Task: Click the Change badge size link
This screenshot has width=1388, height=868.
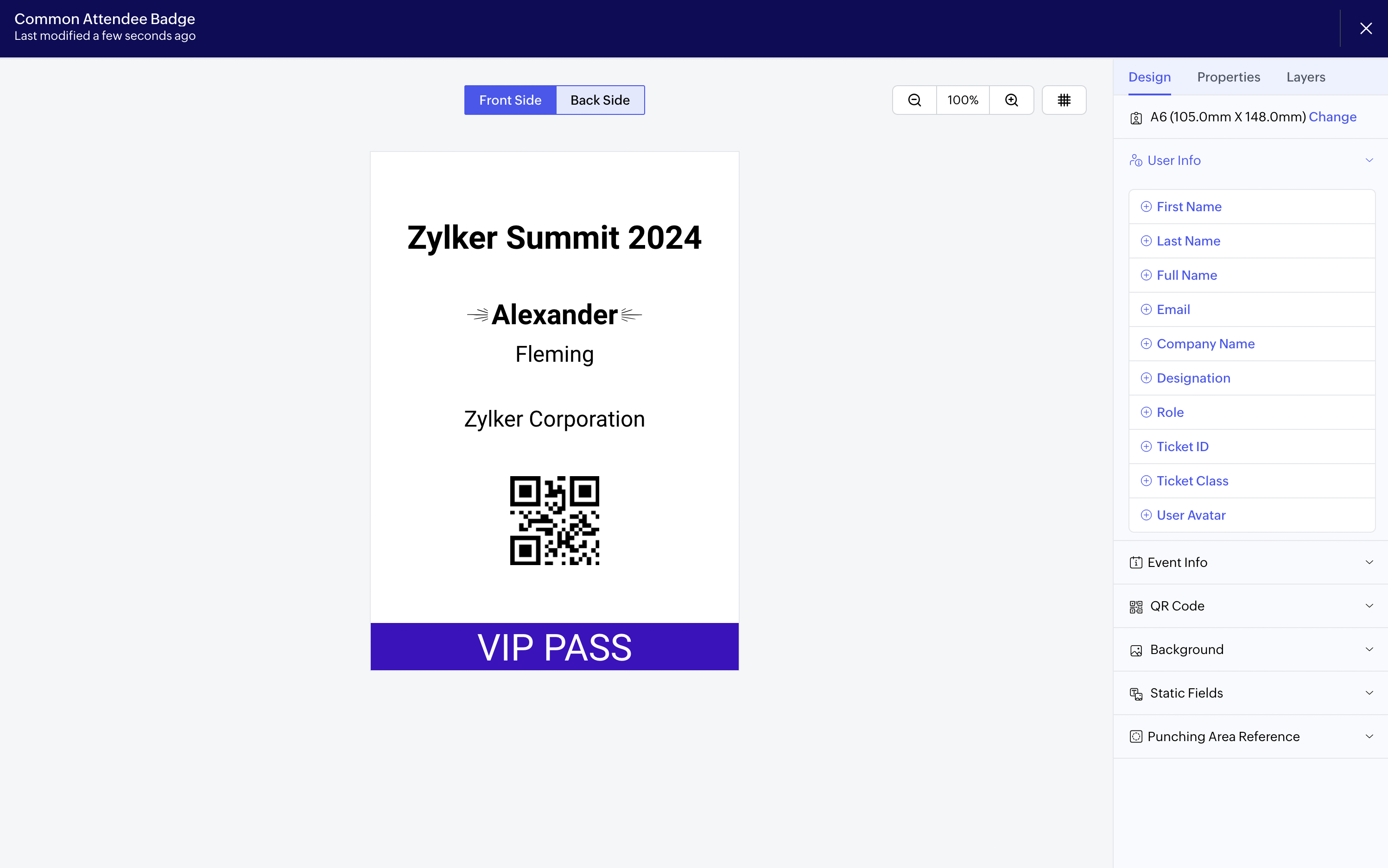Action: coord(1332,117)
